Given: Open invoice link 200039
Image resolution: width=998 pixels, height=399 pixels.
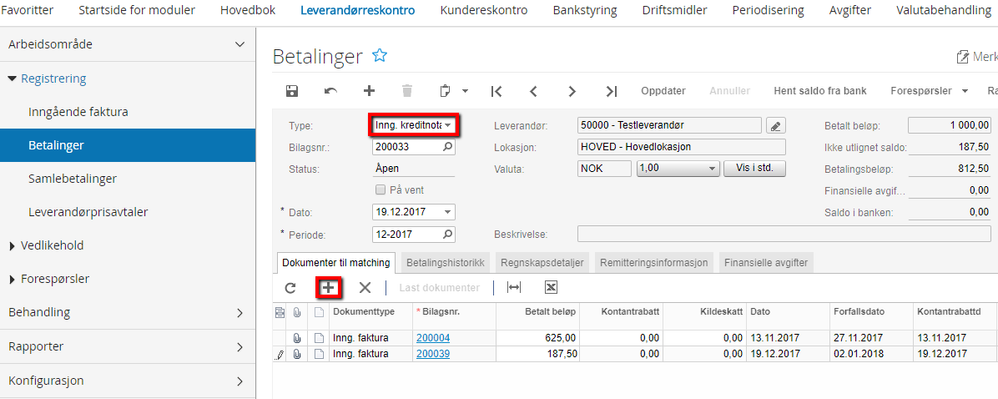Looking at the screenshot, I should (433, 354).
